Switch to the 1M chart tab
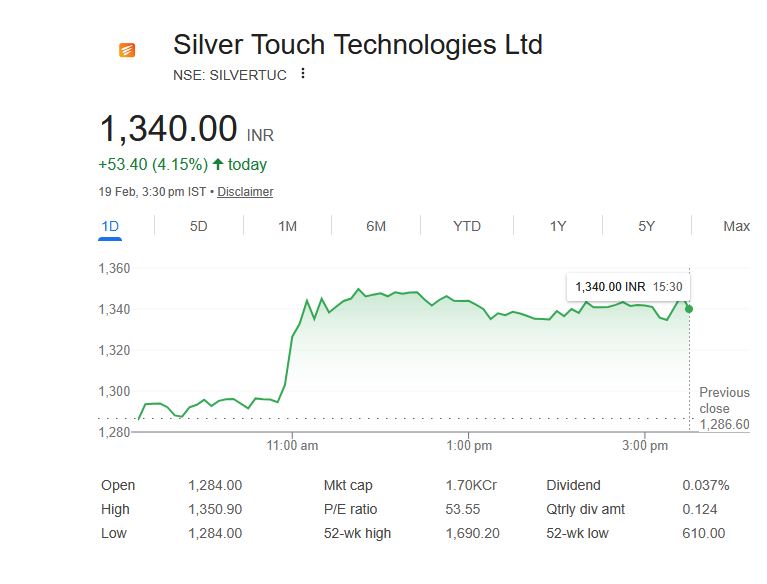The width and height of the screenshot is (767, 584). (x=287, y=226)
